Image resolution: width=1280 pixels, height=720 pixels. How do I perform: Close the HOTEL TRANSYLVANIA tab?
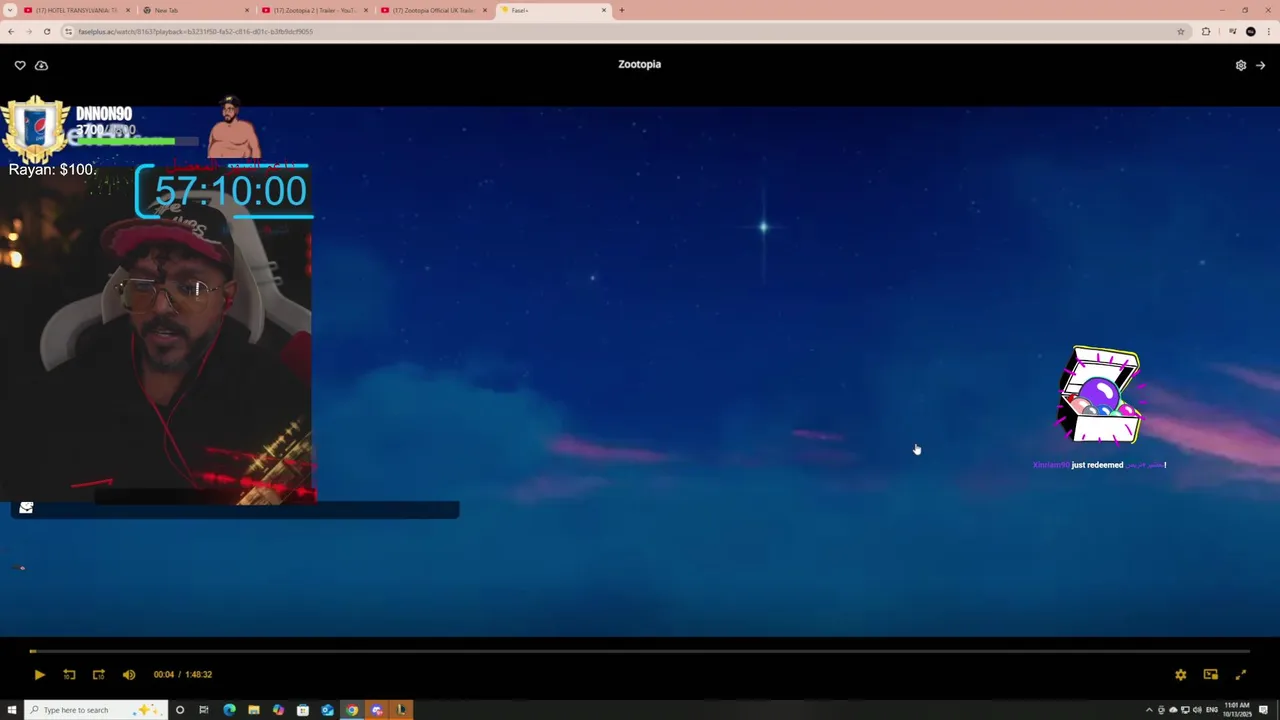tap(128, 10)
